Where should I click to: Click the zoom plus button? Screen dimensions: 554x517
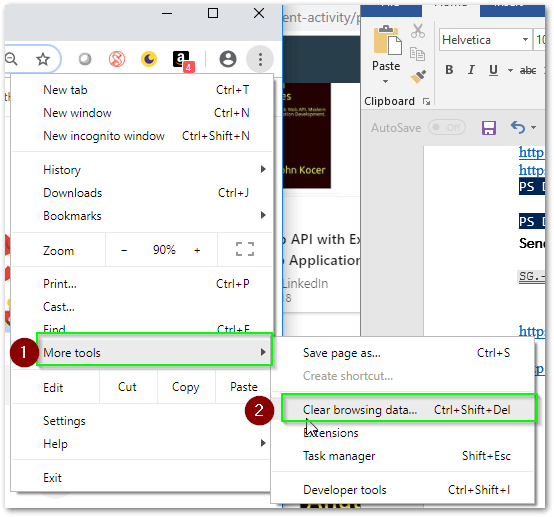[x=197, y=250]
